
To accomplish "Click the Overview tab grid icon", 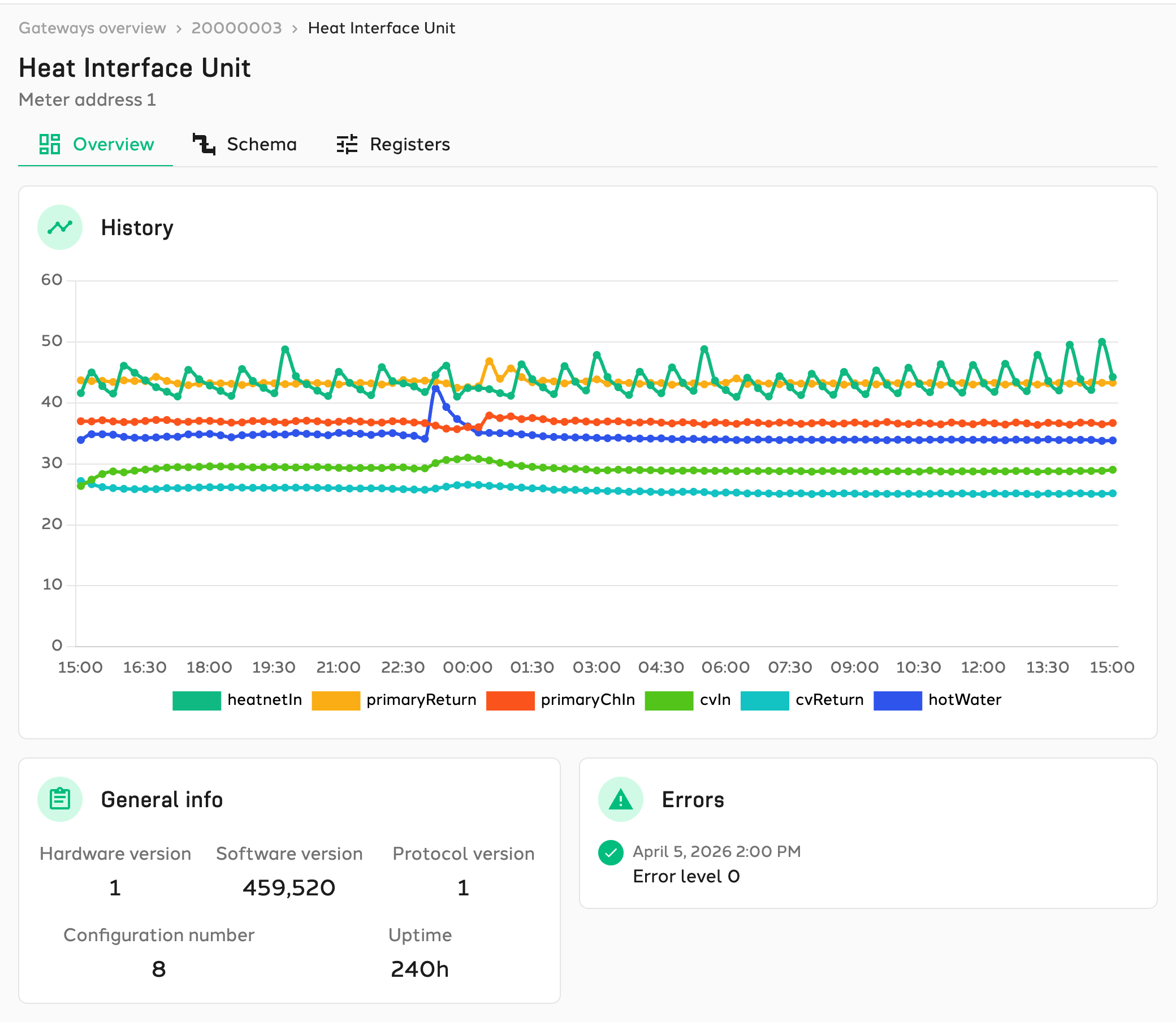I will 50,144.
